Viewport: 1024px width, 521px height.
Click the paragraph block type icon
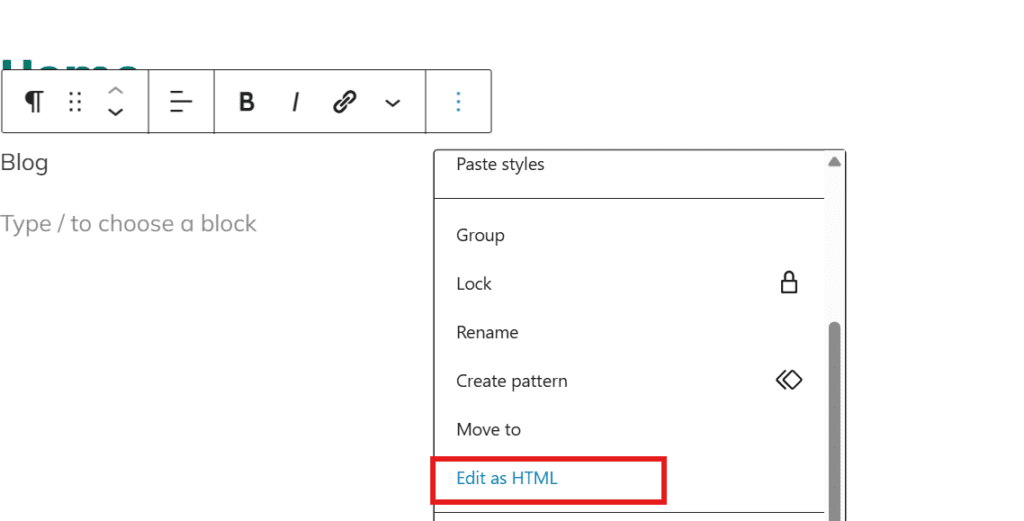34,102
